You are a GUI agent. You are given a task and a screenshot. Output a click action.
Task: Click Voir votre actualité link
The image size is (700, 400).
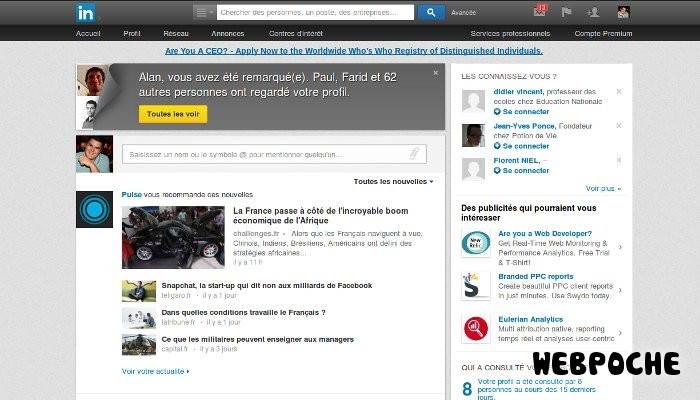click(x=155, y=371)
